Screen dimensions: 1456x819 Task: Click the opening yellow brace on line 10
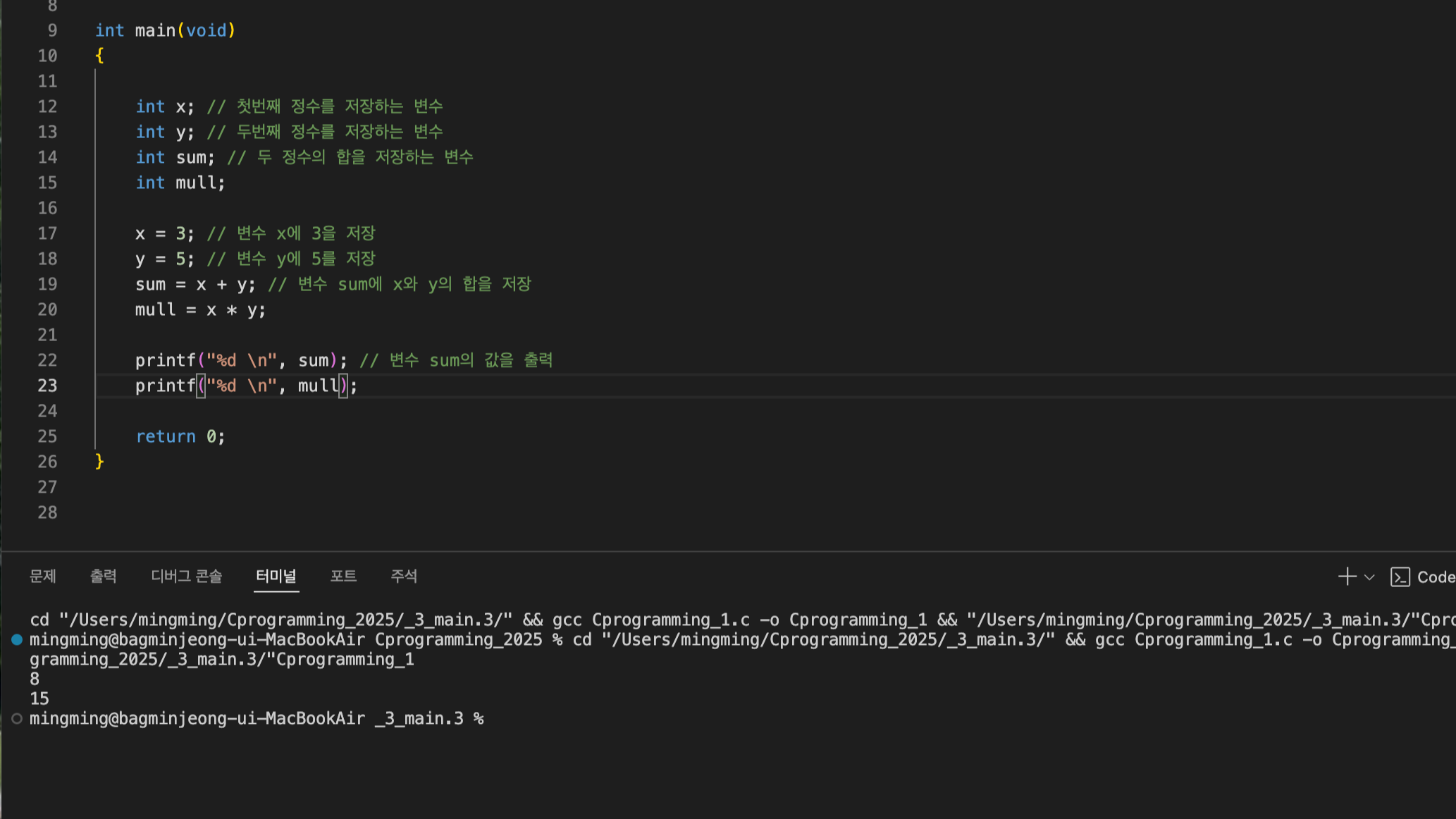pyautogui.click(x=99, y=56)
